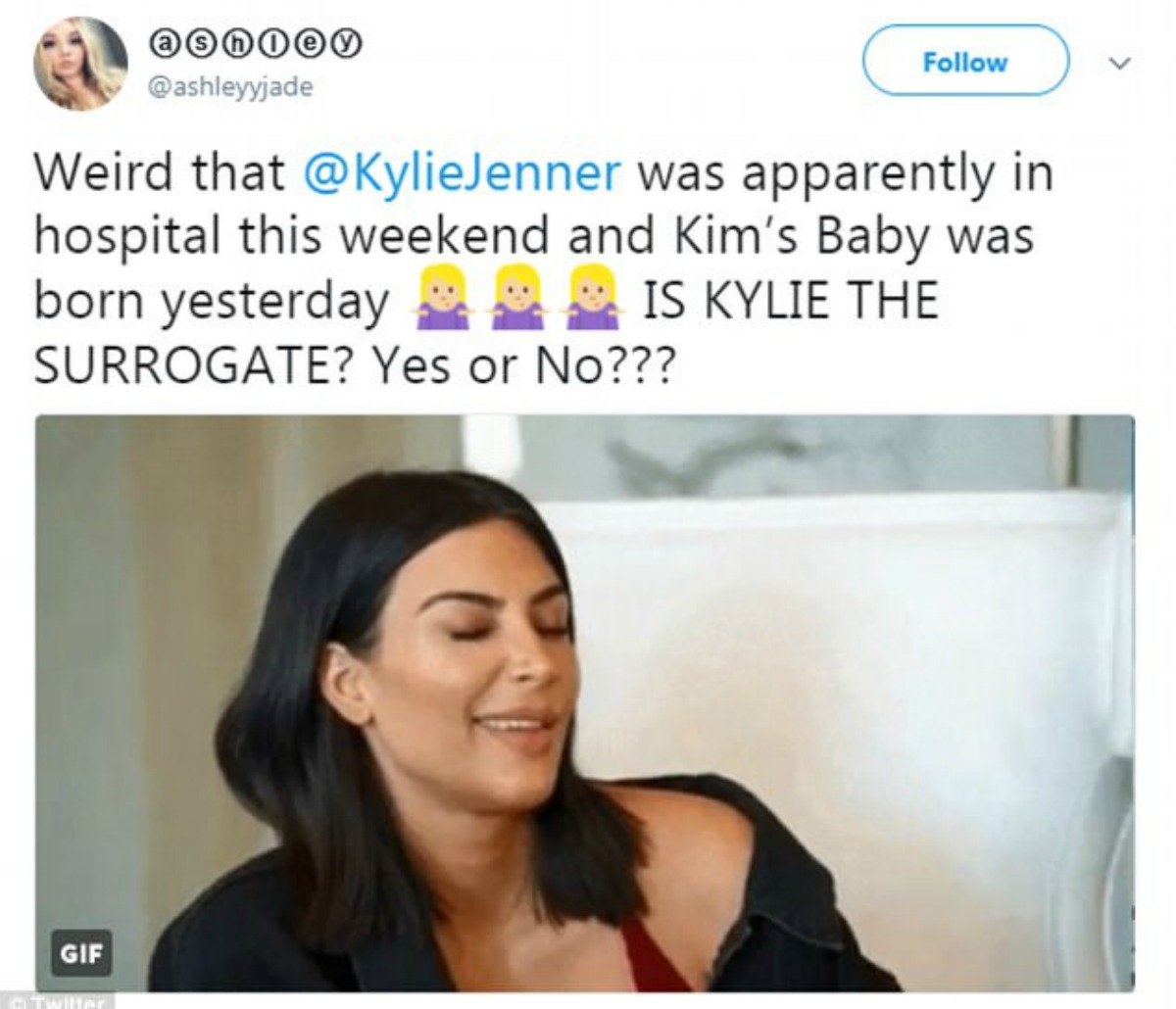Click the GIF badge on the media
This screenshot has width=1176, height=1009.
(x=82, y=952)
